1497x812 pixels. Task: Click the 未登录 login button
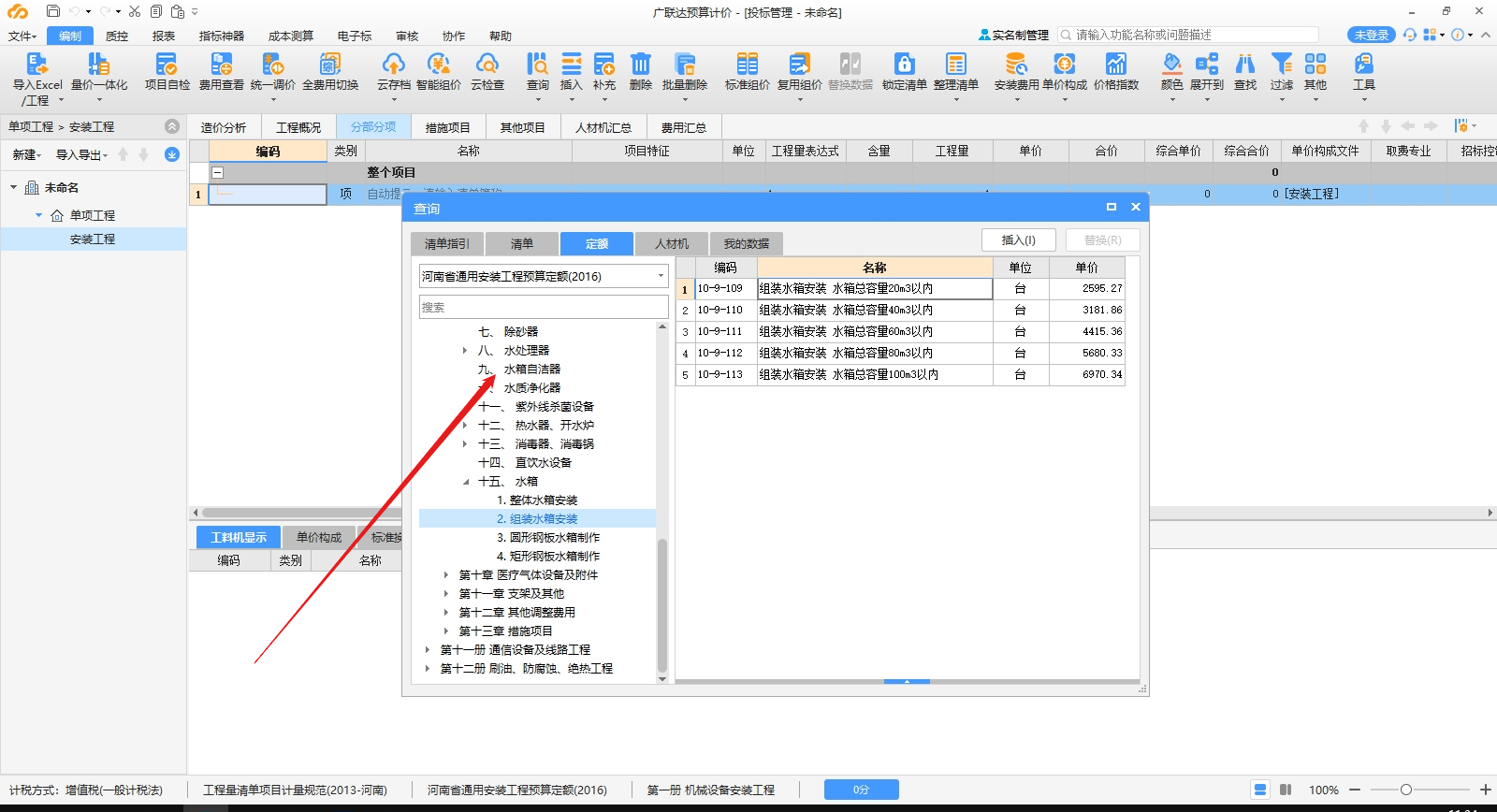click(1371, 35)
